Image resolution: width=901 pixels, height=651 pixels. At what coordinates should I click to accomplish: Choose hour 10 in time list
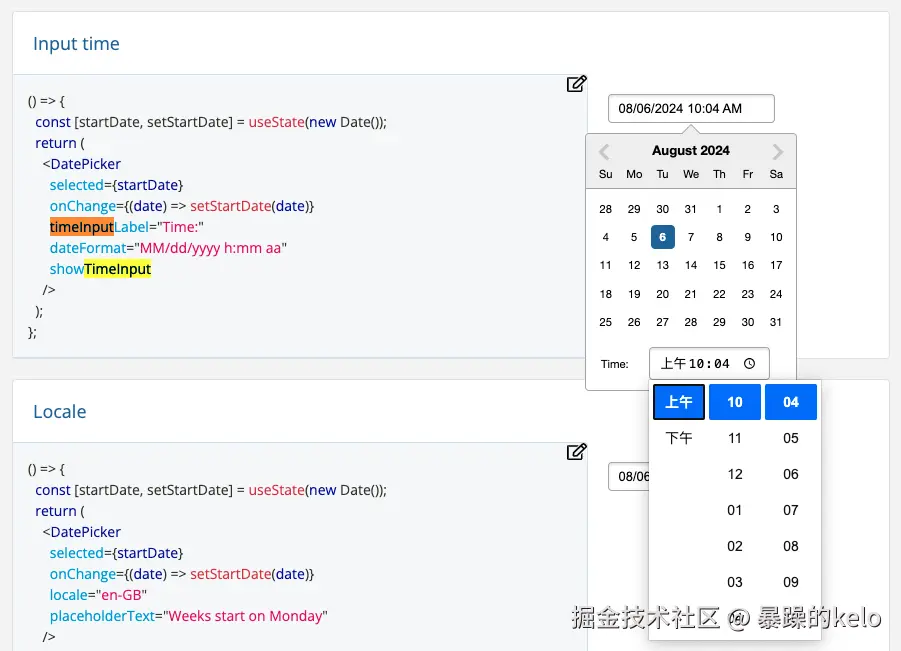tap(735, 402)
